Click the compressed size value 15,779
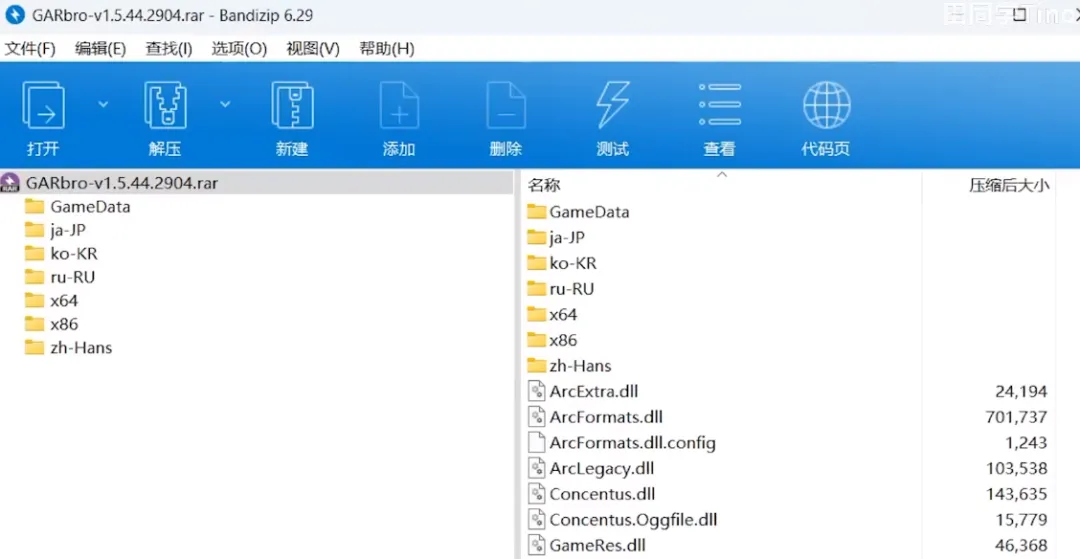Image resolution: width=1080 pixels, height=559 pixels. (x=1021, y=520)
